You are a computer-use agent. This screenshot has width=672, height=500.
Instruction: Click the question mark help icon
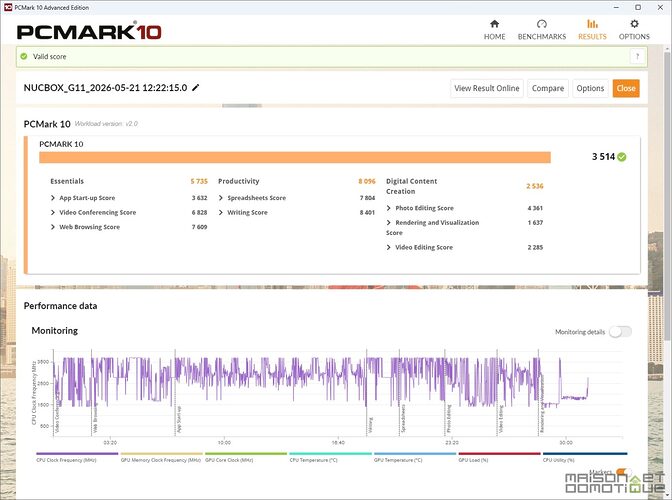pyautogui.click(x=637, y=57)
